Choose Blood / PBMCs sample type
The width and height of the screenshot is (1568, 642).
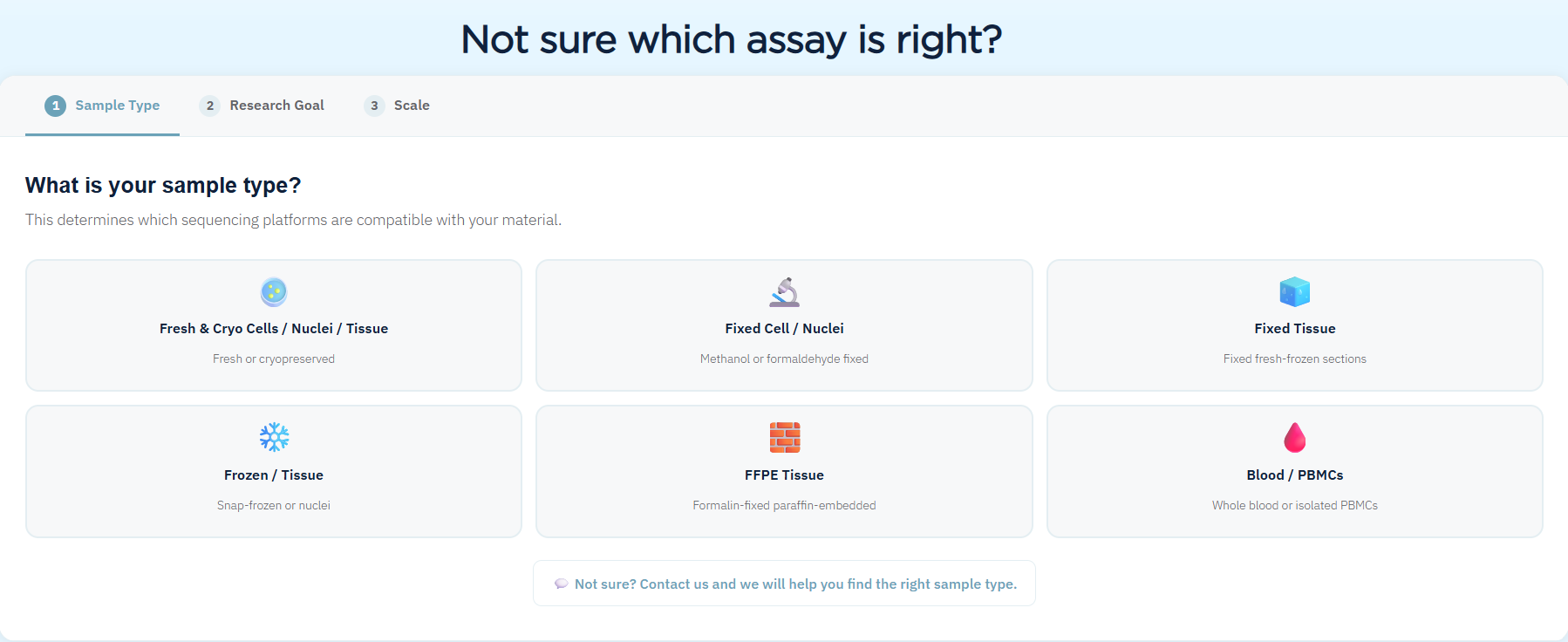pos(1294,471)
